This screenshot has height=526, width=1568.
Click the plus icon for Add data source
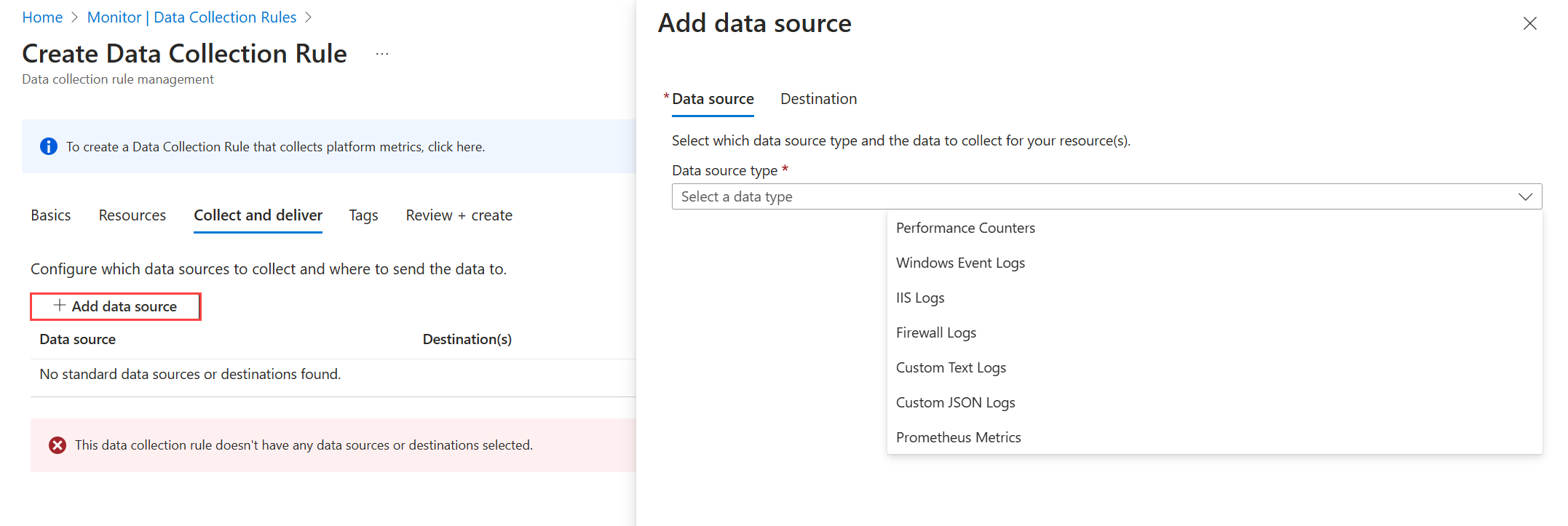tap(60, 306)
